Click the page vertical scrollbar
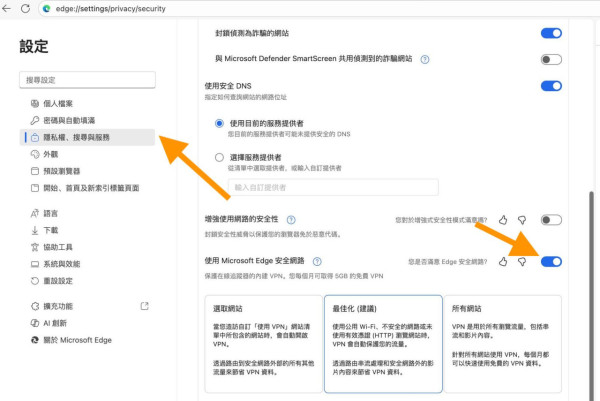This screenshot has width=600, height=401. point(592,295)
